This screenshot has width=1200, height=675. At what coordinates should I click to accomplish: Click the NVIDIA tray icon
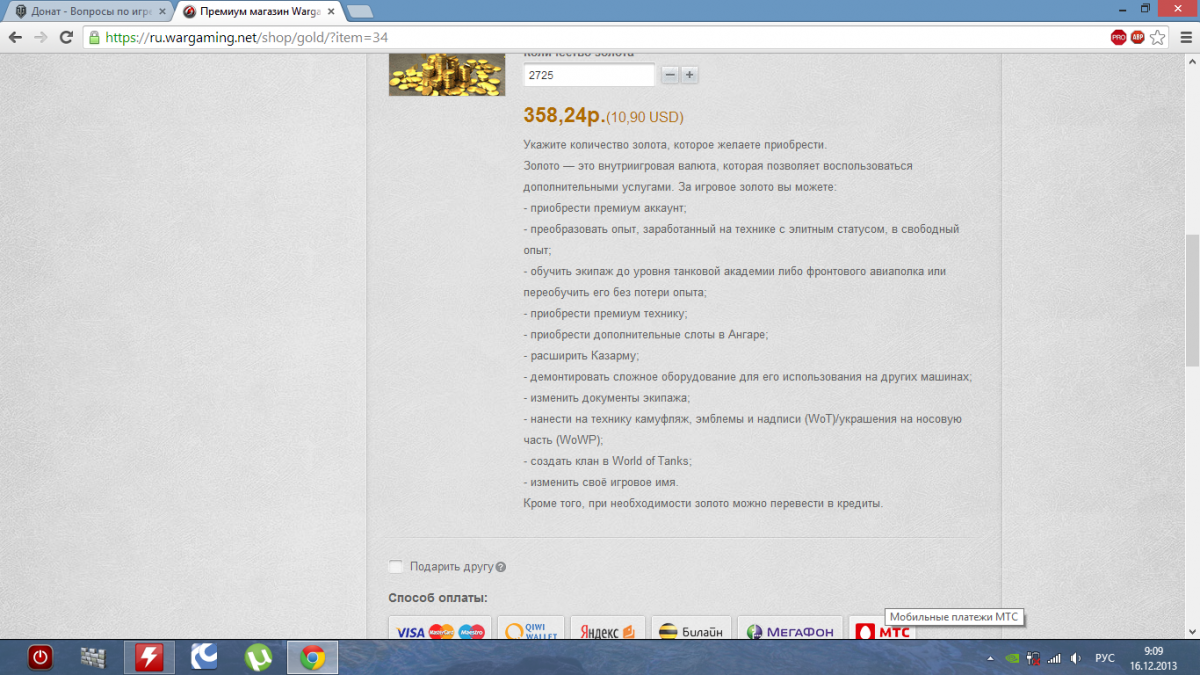1013,658
